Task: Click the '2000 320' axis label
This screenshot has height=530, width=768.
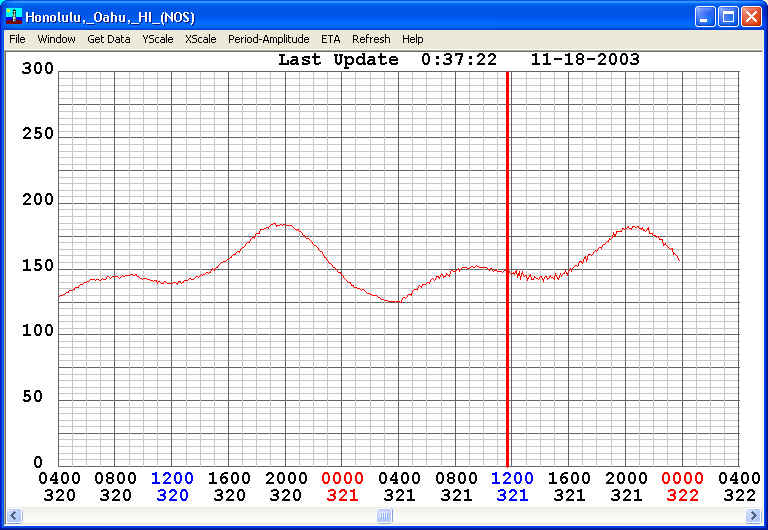Action: 286,486
